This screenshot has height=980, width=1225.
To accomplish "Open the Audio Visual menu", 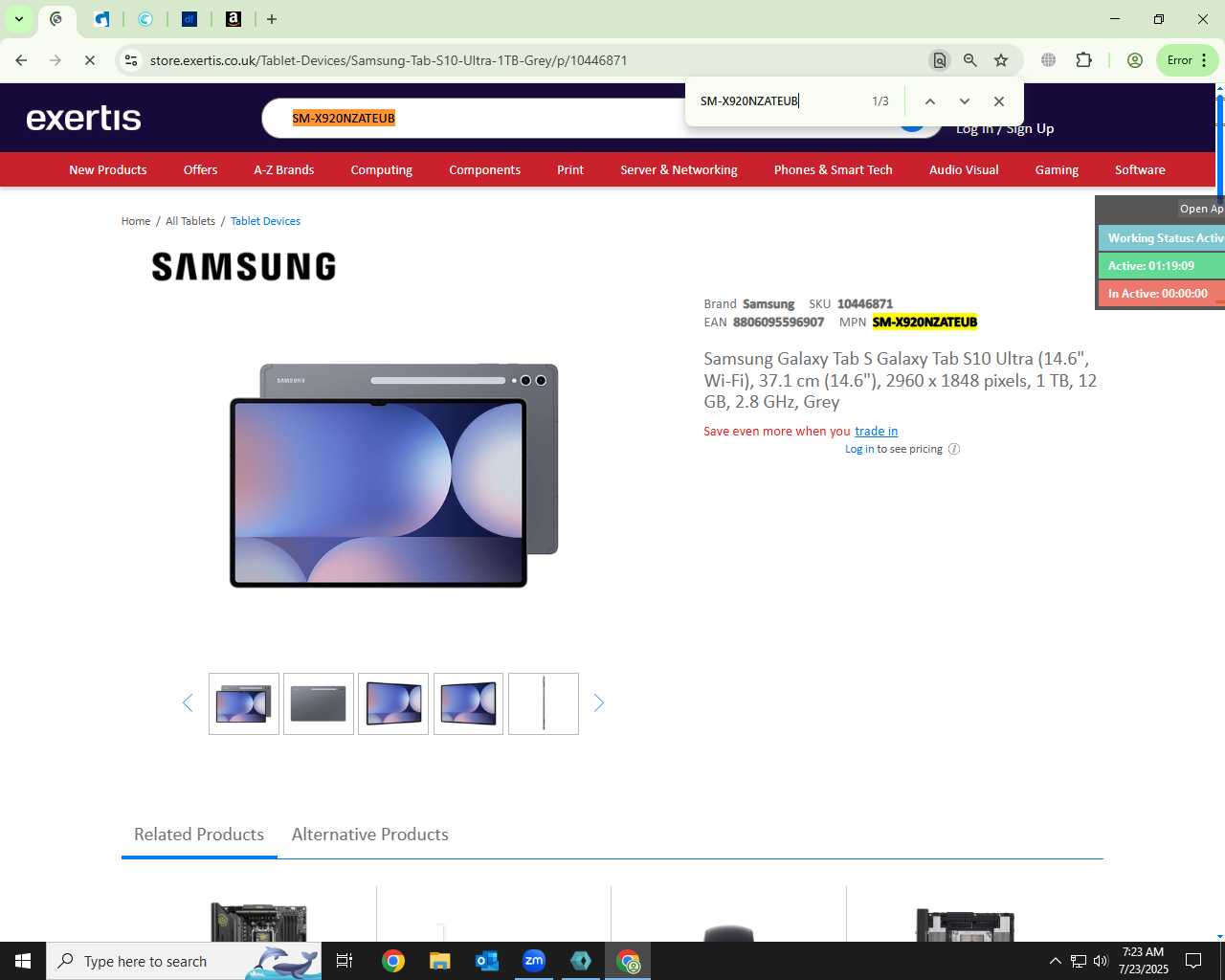I will [964, 169].
